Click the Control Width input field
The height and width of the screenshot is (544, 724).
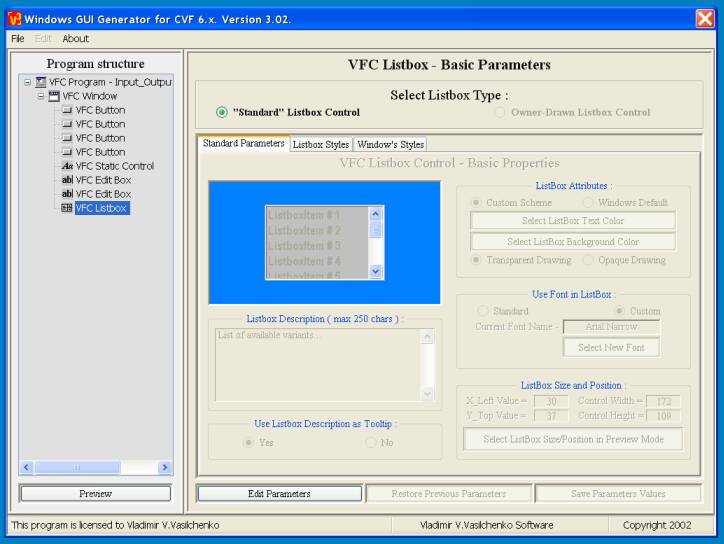(x=664, y=401)
